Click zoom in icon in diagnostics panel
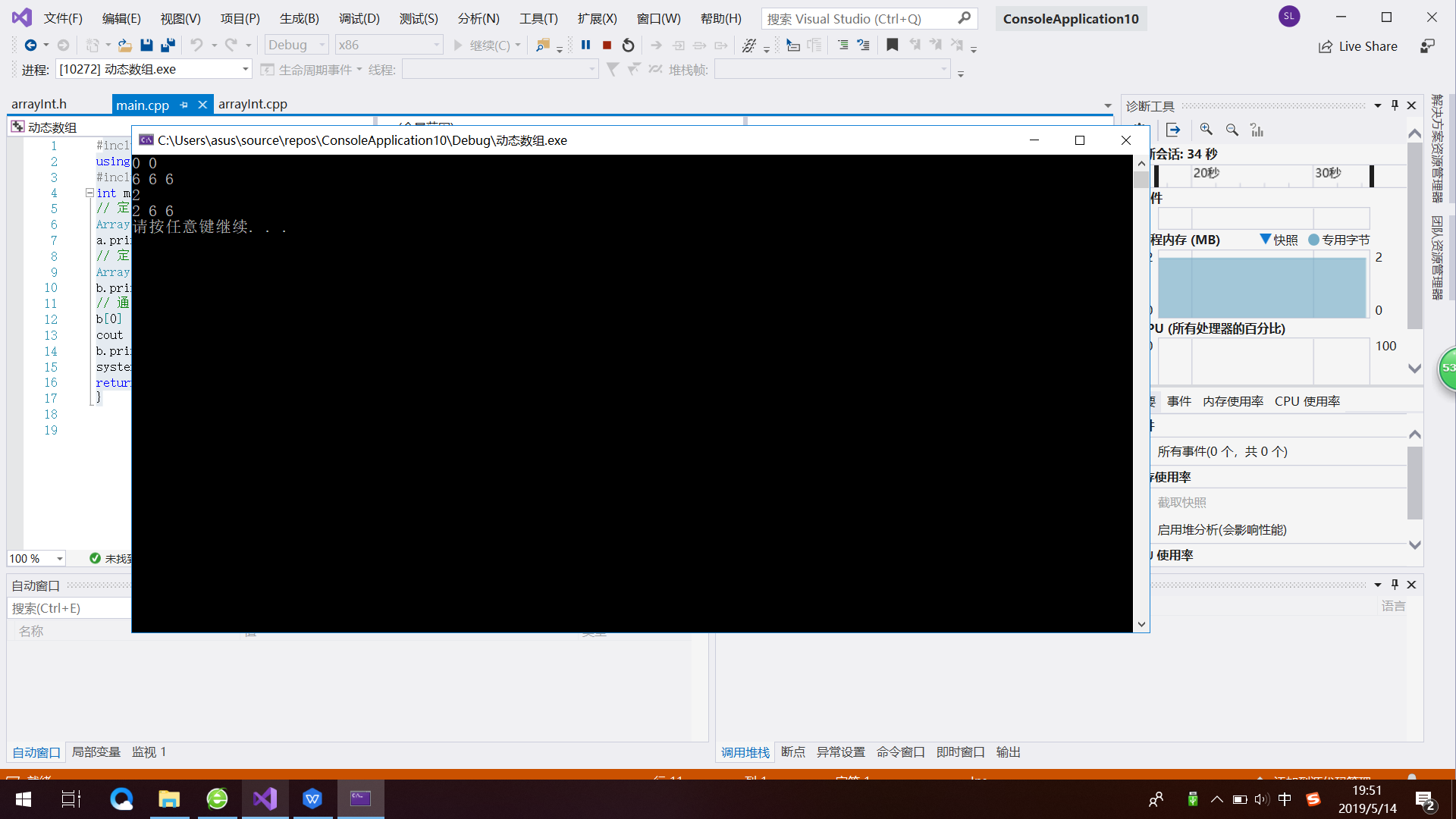This screenshot has height=819, width=1456. (1206, 130)
